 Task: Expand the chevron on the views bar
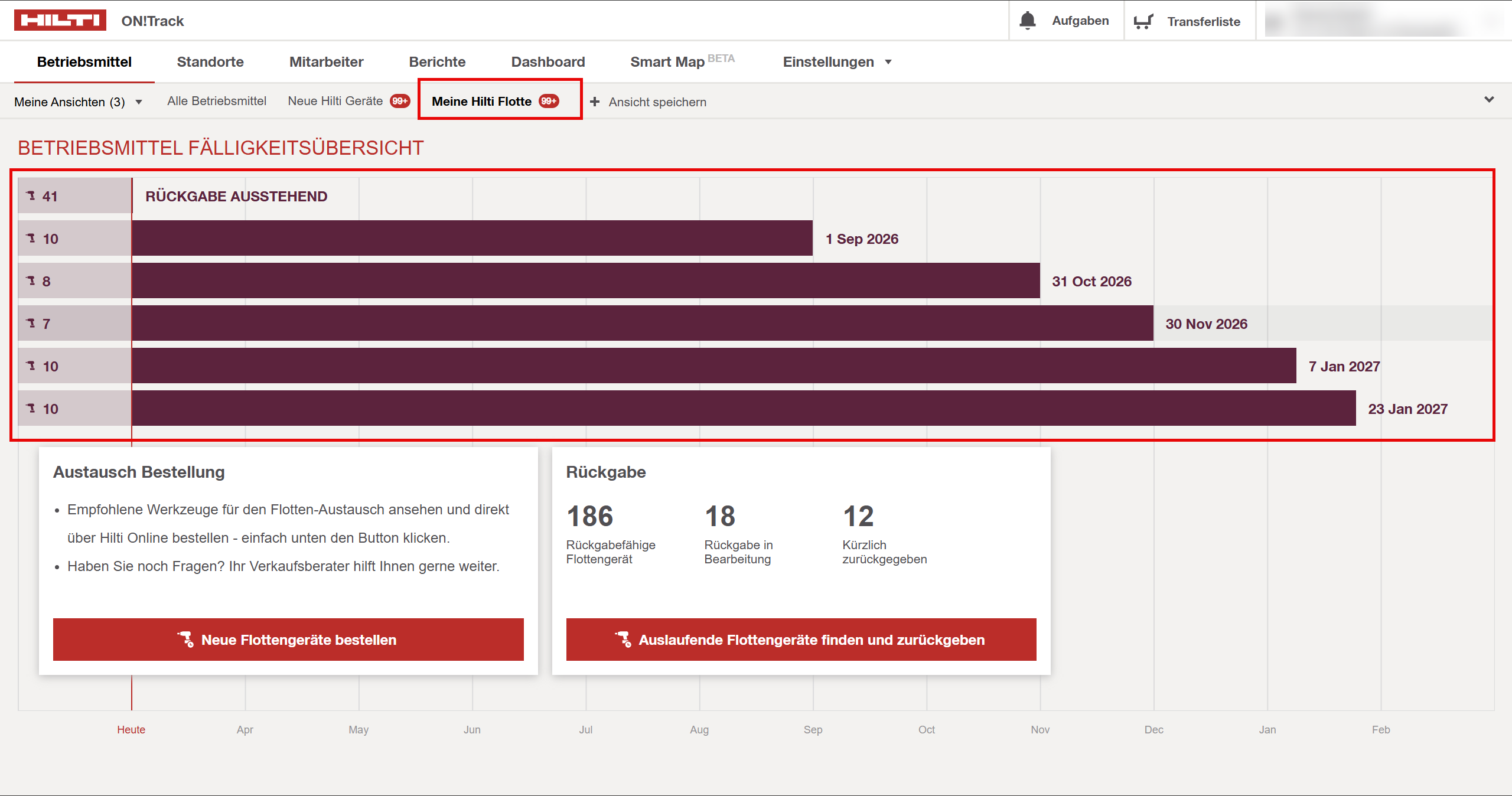coord(1489,100)
